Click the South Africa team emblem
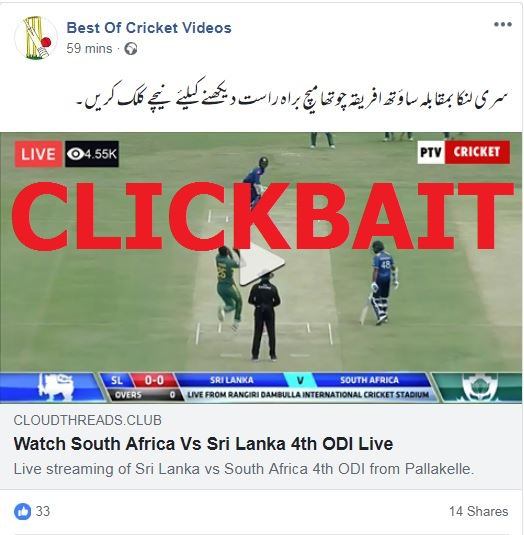 pyautogui.click(x=479, y=387)
